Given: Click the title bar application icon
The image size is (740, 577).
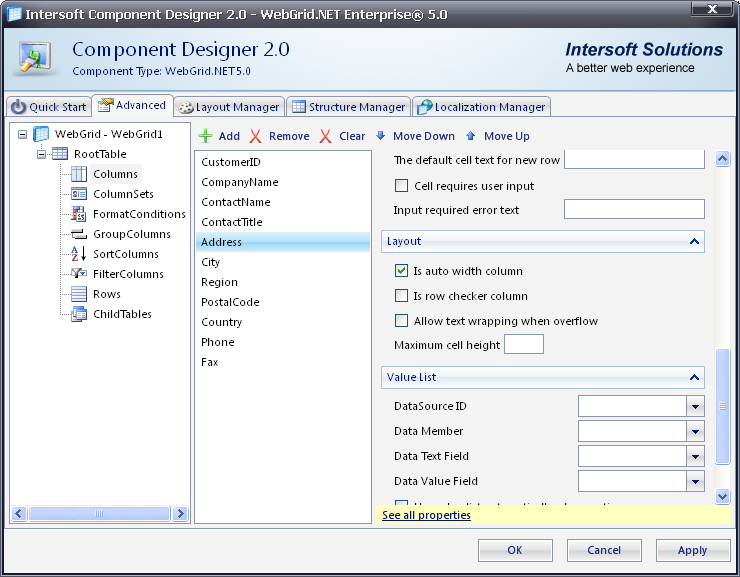Looking at the screenshot, I should click(x=14, y=14).
